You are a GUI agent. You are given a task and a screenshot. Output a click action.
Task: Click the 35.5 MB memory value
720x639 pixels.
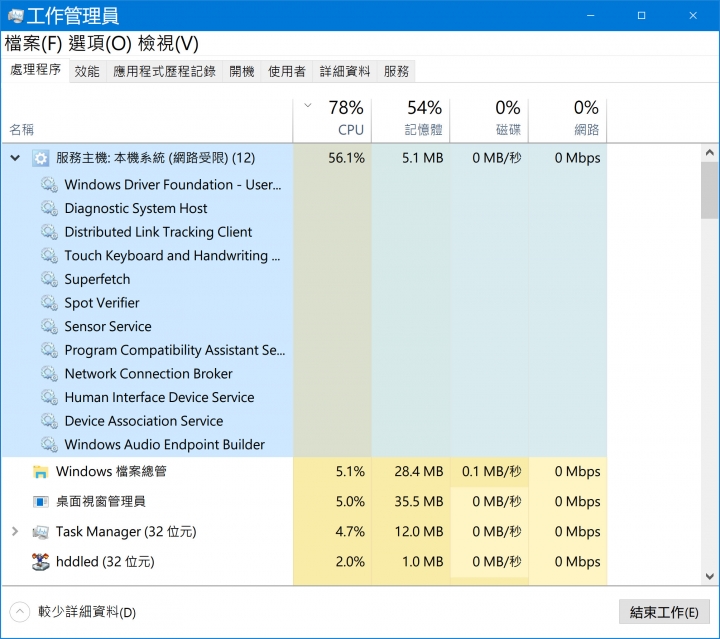point(419,502)
